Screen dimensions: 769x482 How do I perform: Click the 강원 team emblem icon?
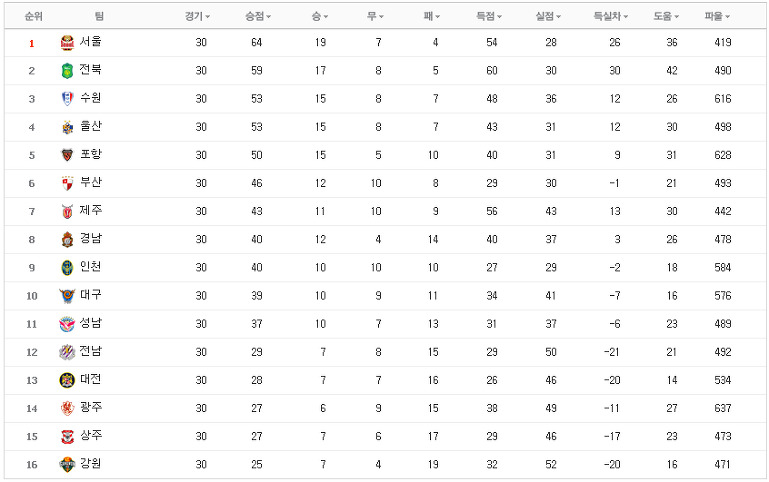point(67,464)
